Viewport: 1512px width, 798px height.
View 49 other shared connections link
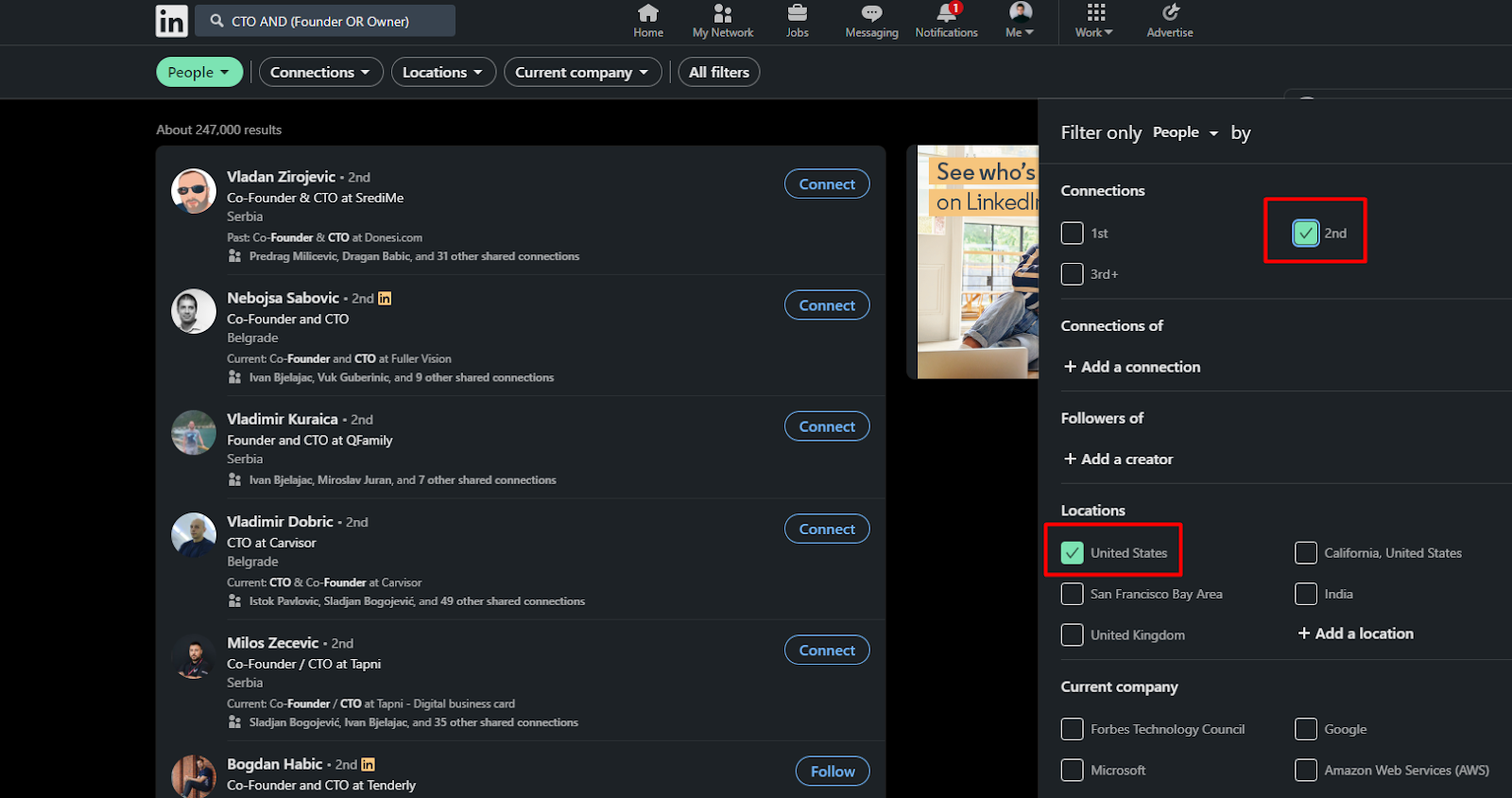click(x=513, y=601)
